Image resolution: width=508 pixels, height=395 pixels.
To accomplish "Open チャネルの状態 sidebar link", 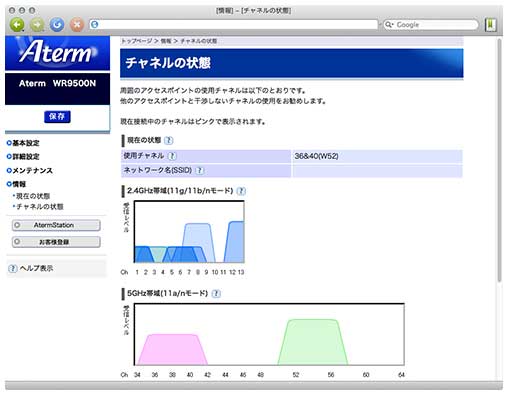I will coord(39,206).
